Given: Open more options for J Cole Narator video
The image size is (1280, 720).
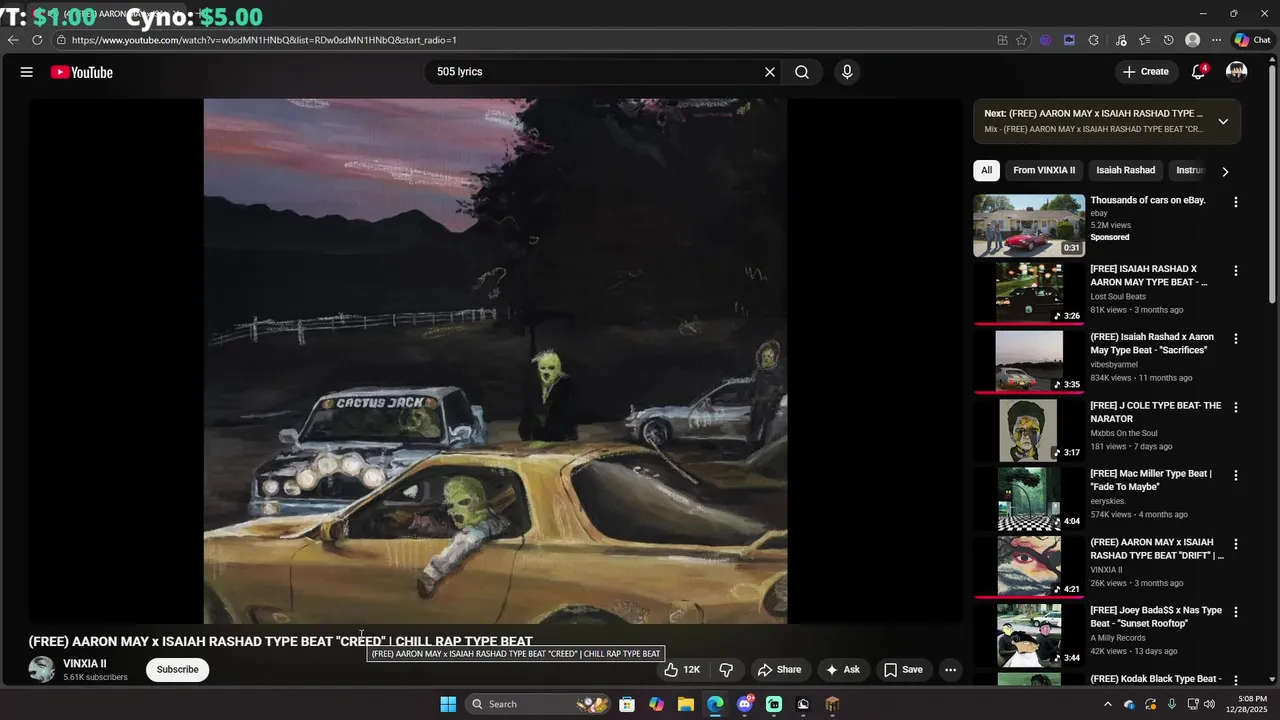Looking at the screenshot, I should (x=1235, y=407).
